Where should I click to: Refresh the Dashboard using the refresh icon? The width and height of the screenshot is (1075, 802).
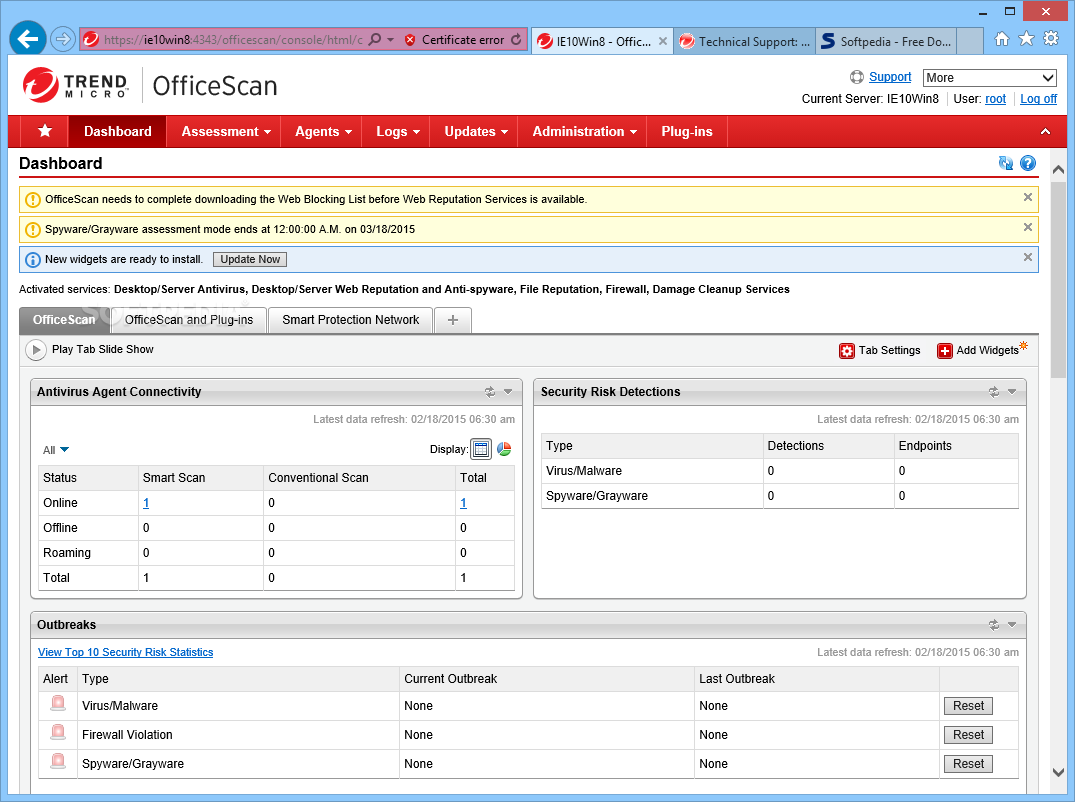click(x=1006, y=163)
